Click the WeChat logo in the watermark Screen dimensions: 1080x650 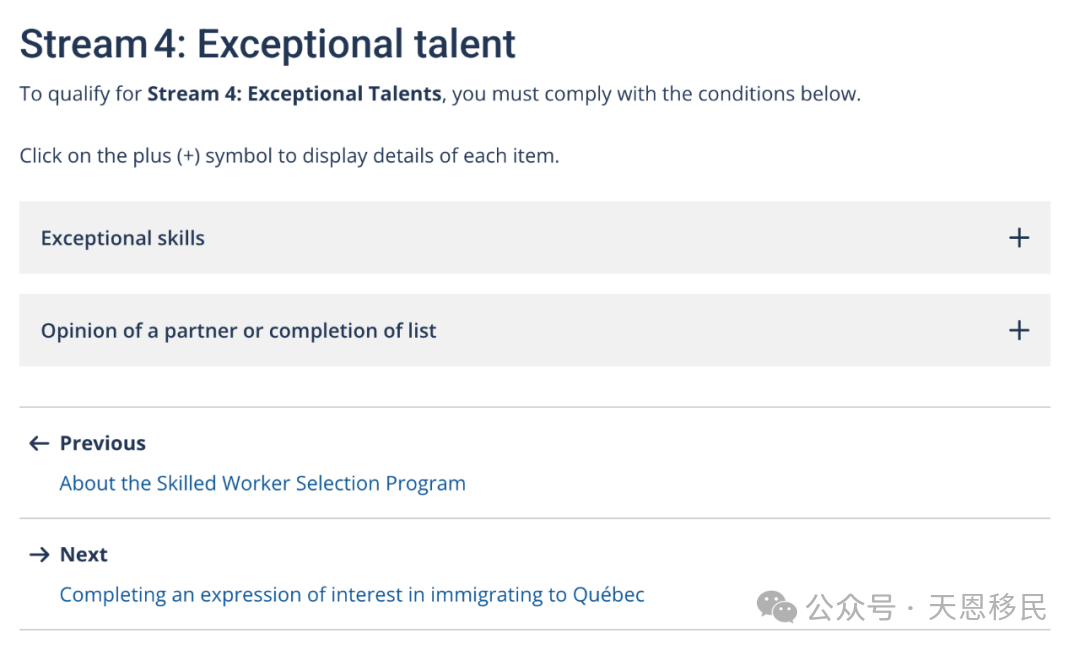(776, 607)
